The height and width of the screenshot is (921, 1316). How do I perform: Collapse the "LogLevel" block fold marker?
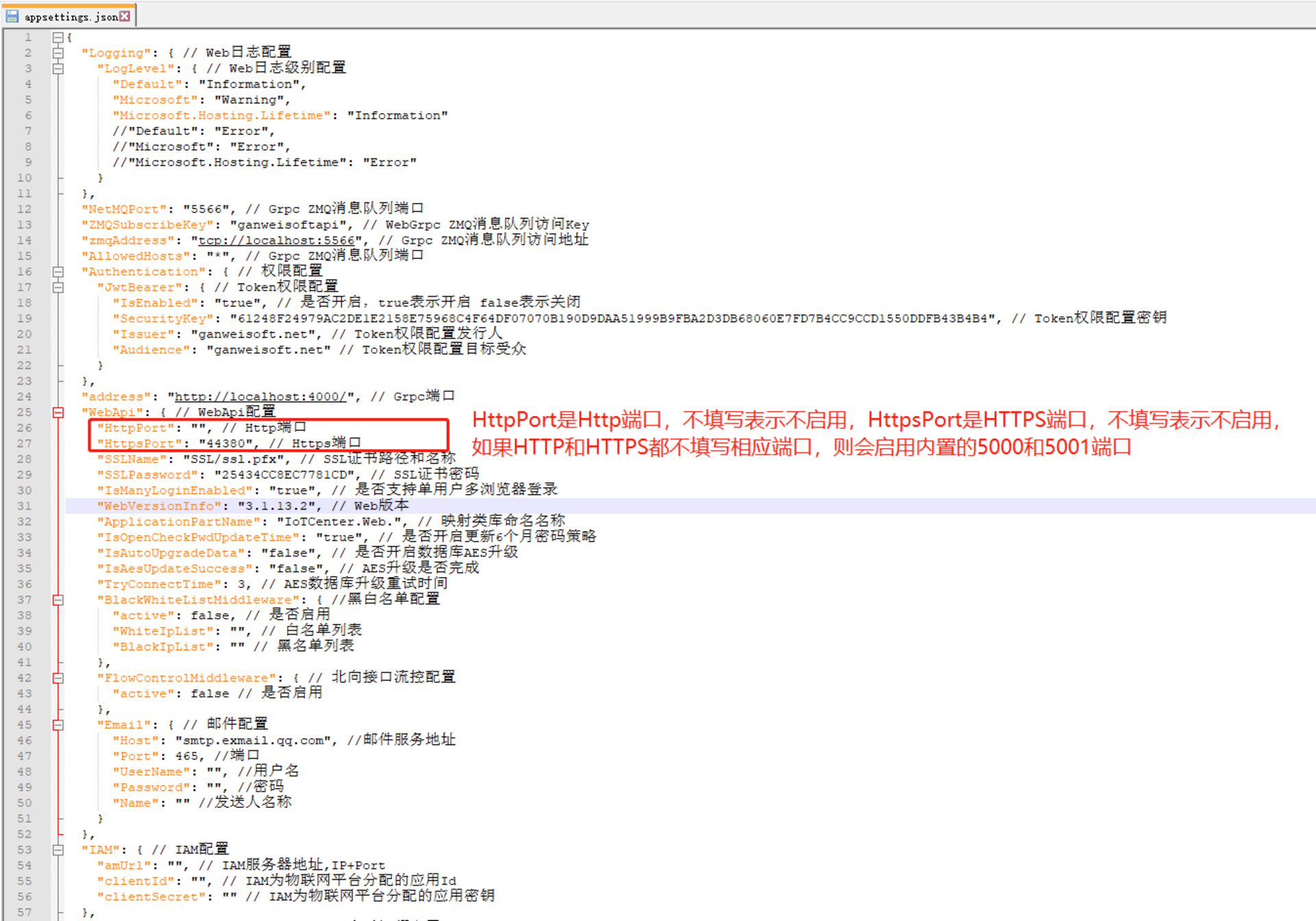[58, 69]
